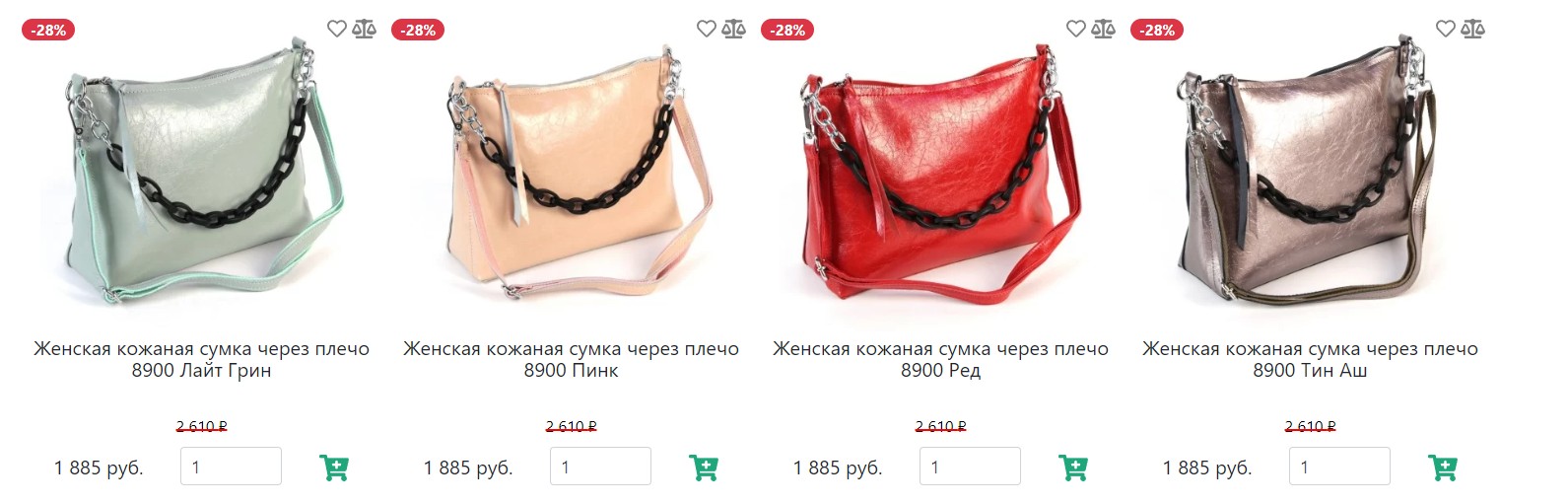
Task: Focus the quantity field for the Лайт Грин bag
Action: coord(231,467)
